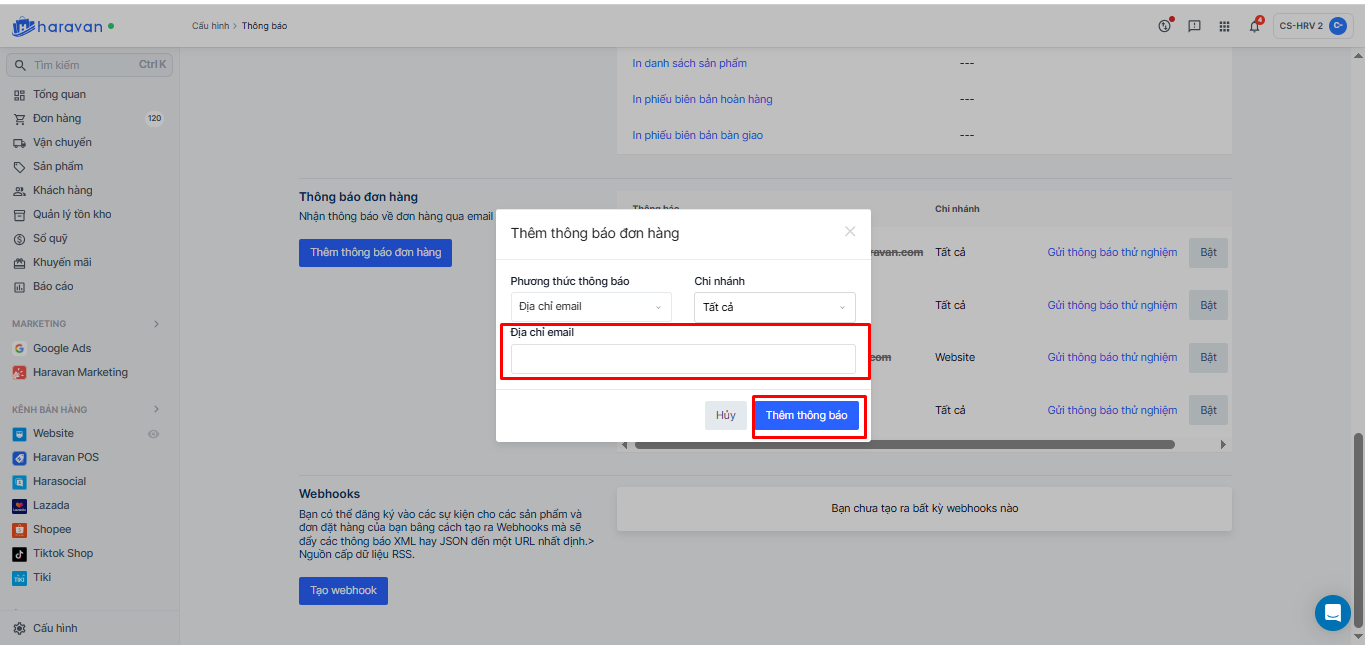Screen dimensions: 1365x645
Task: Open Tiktok Shop sales channel
Action: (x=62, y=553)
